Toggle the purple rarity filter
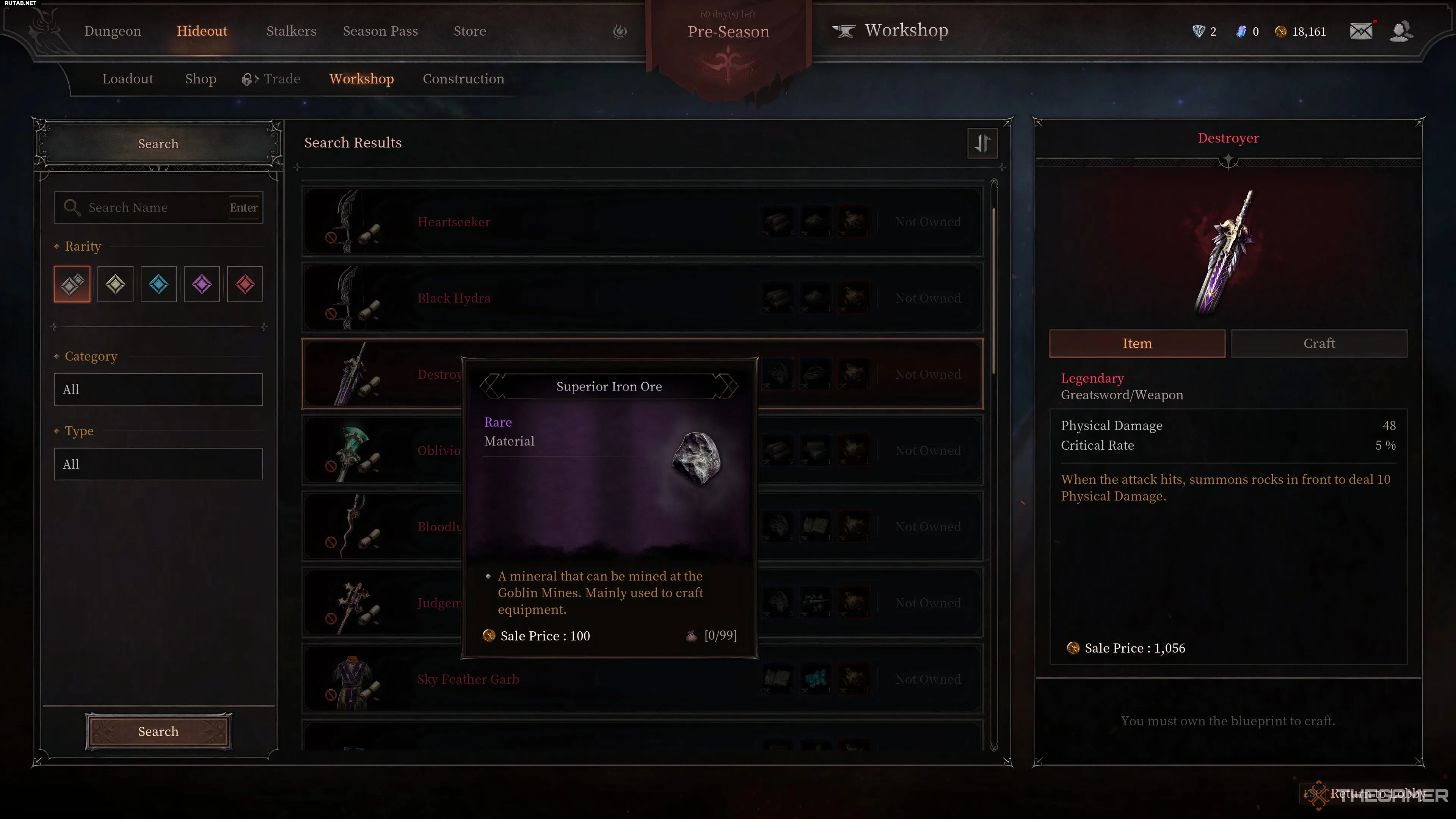Image resolution: width=1456 pixels, height=819 pixels. click(x=202, y=284)
